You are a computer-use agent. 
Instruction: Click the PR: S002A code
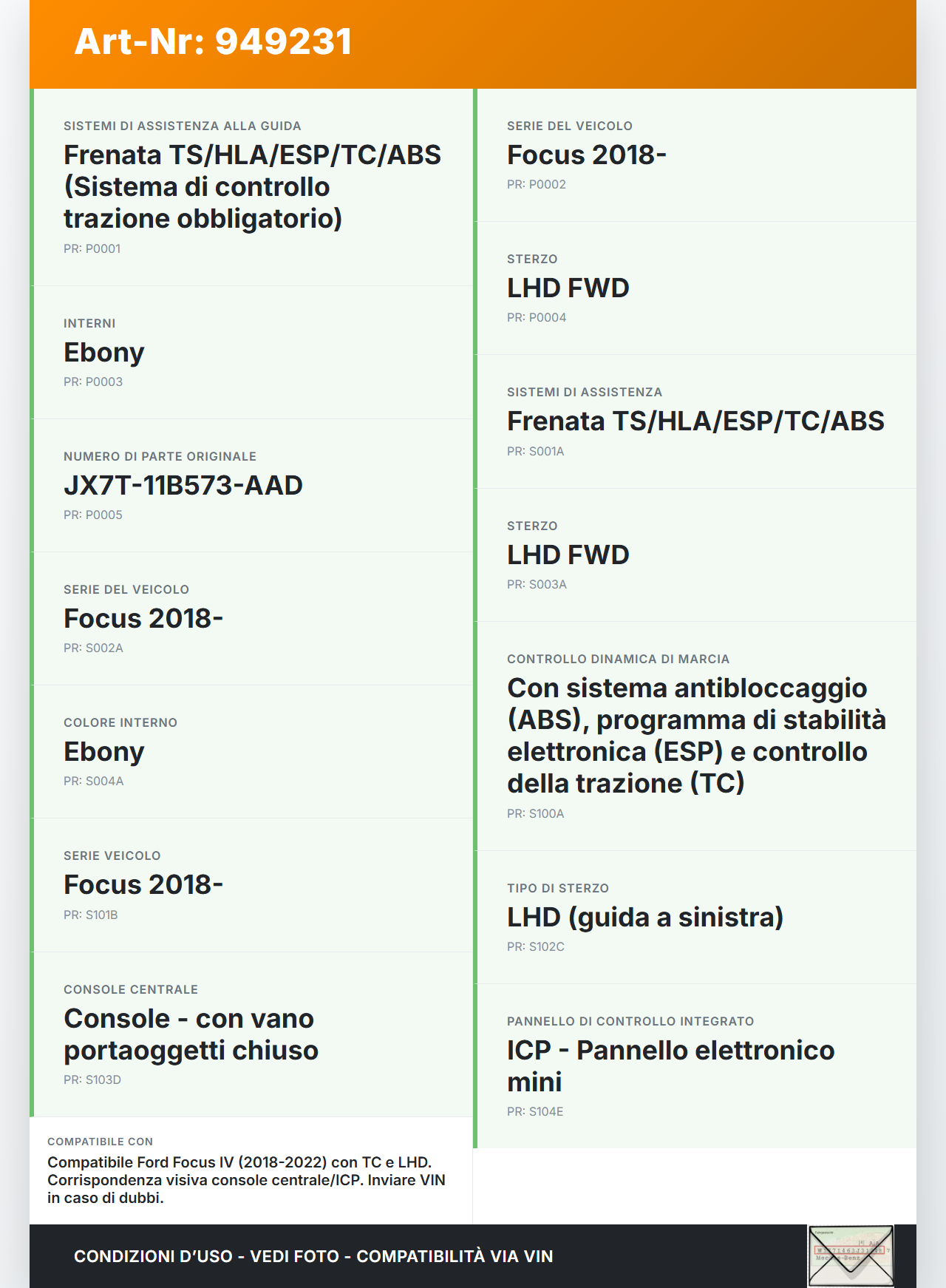[x=94, y=648]
